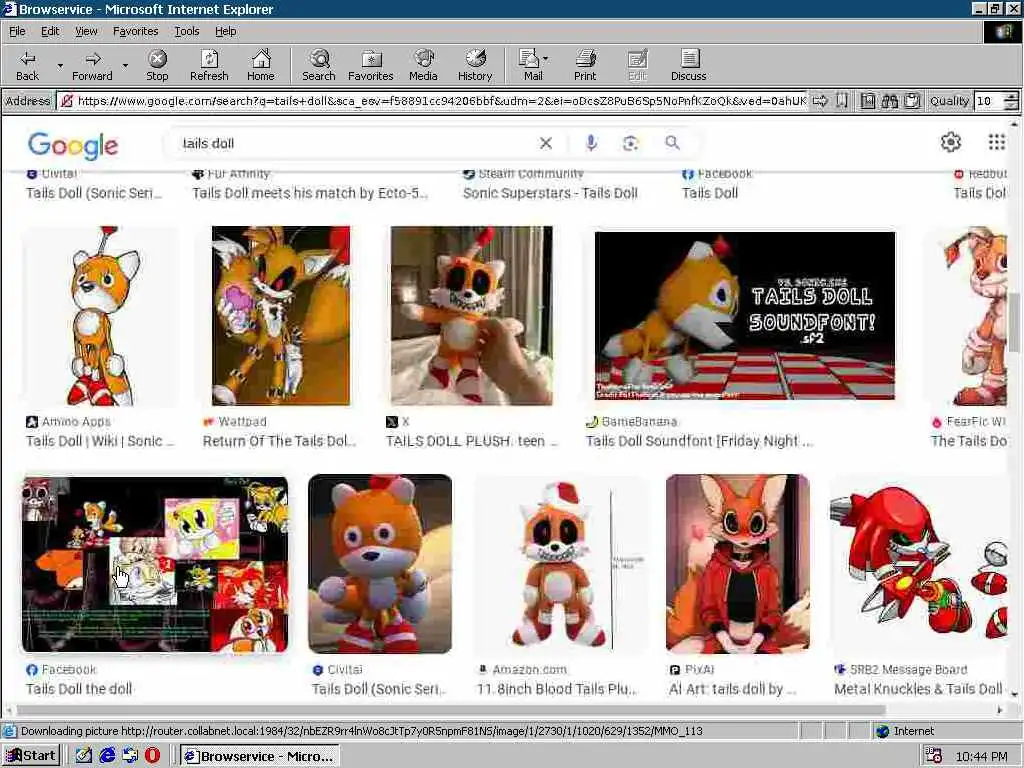Search by image with Lens icon
Screen dimensions: 1024x768
[x=630, y=143]
